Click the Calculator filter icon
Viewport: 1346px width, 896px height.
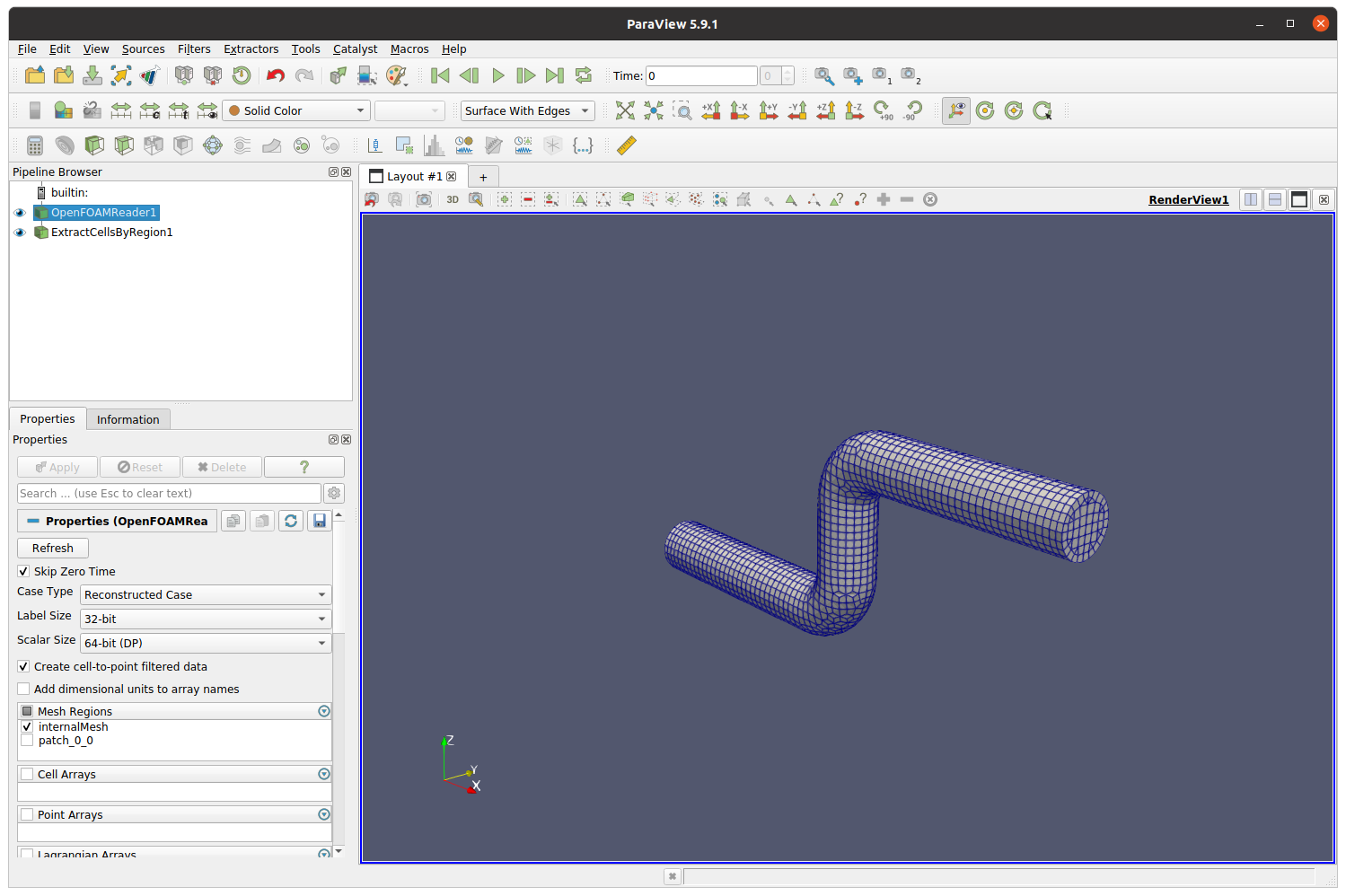[x=35, y=145]
